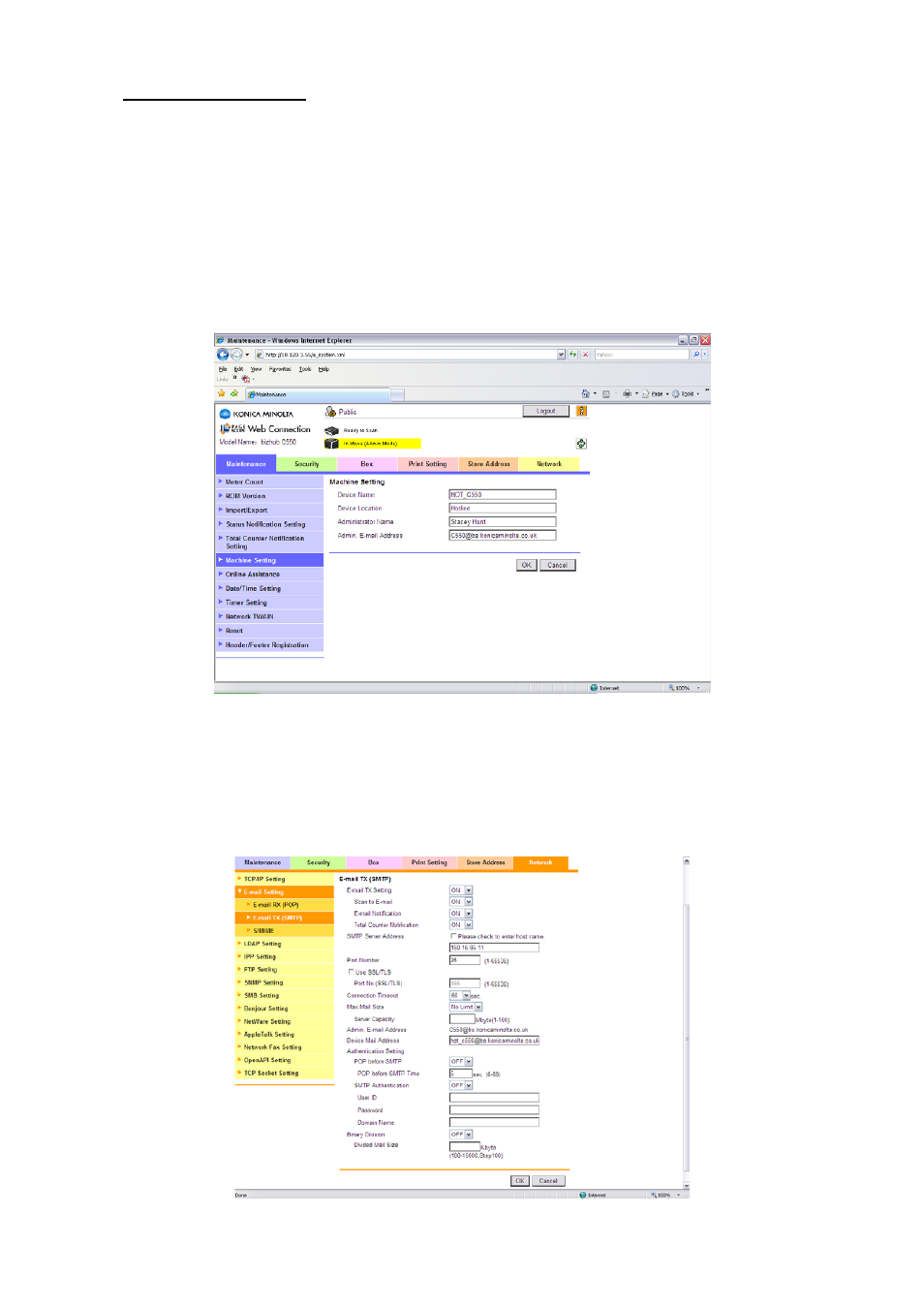The image size is (924, 1308).
Task: Open S/MIME in Network sidebar
Action: click(x=285, y=930)
